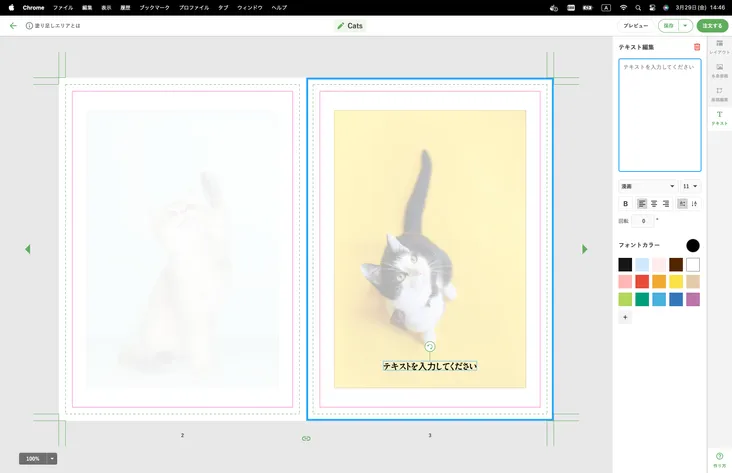The image size is (732, 473).
Task: Switch to the テキスト sidebar tab
Action: point(719,118)
